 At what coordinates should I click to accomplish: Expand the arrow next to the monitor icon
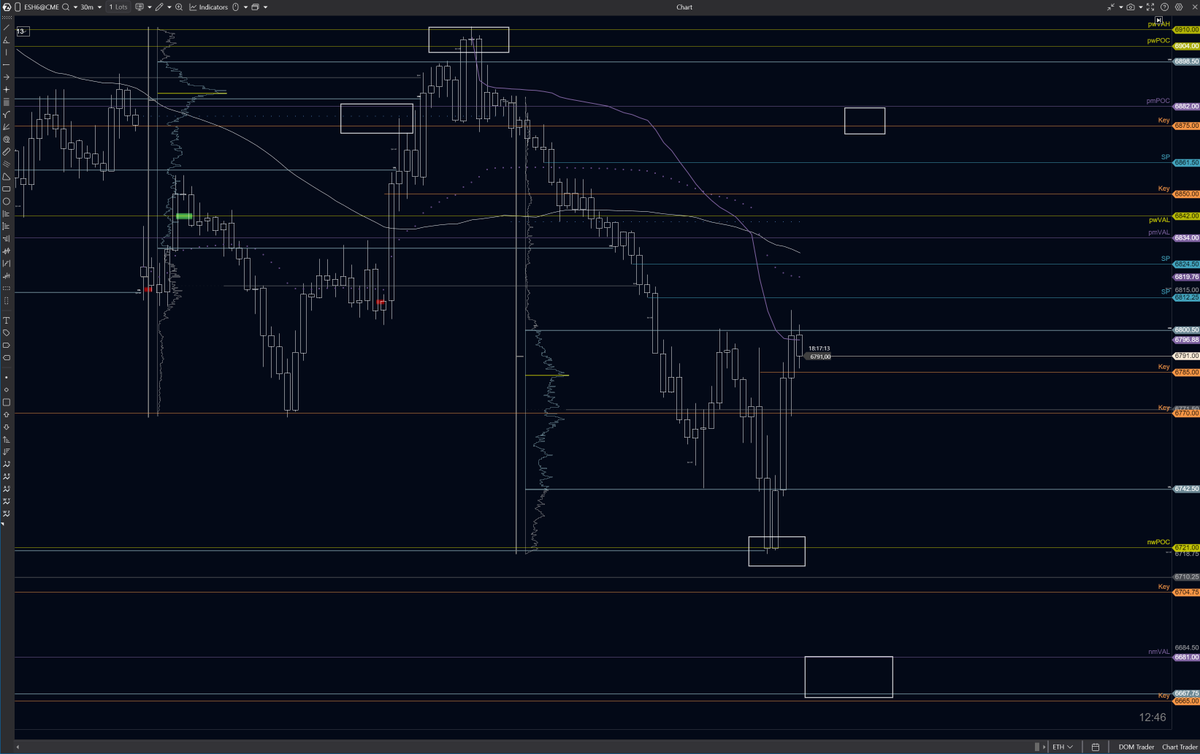tap(149, 7)
